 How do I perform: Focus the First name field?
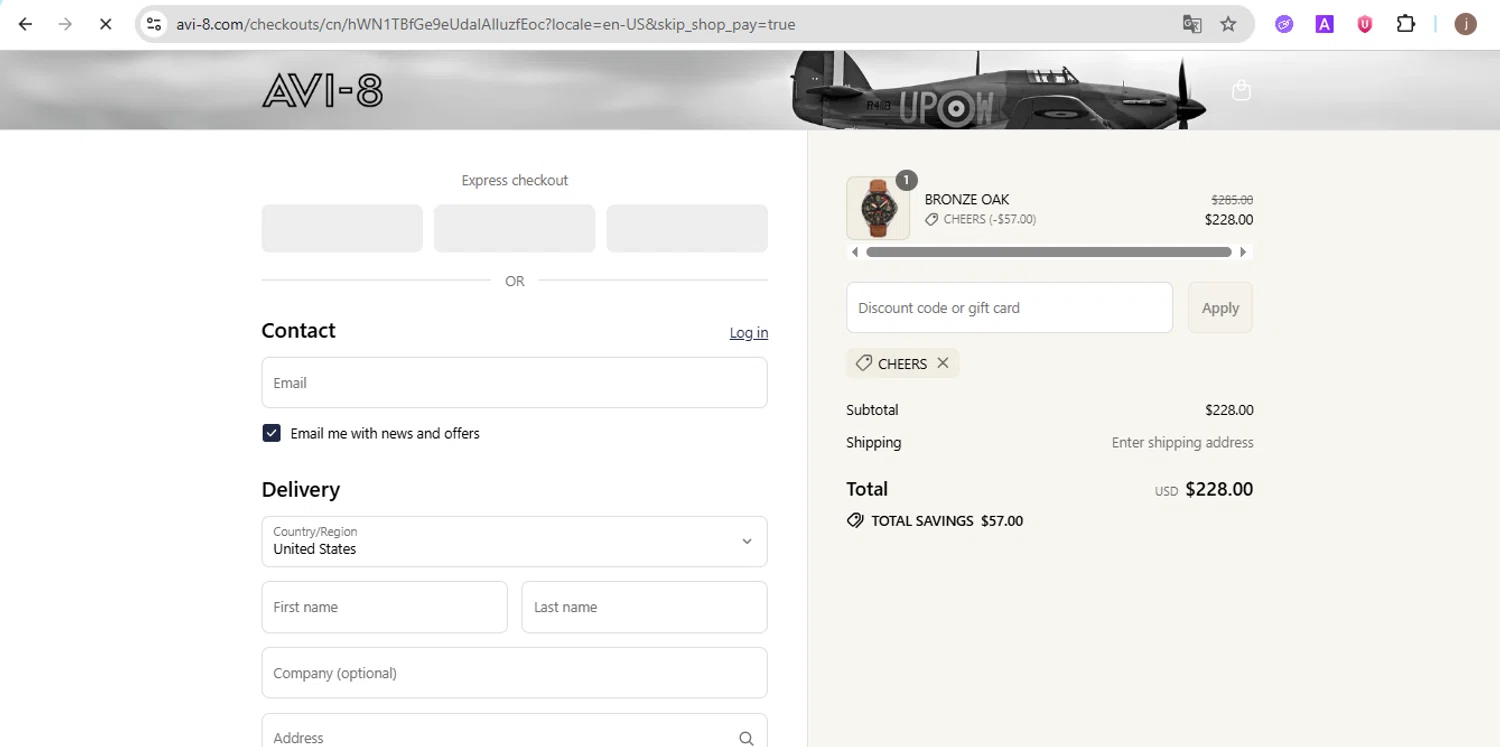[384, 607]
